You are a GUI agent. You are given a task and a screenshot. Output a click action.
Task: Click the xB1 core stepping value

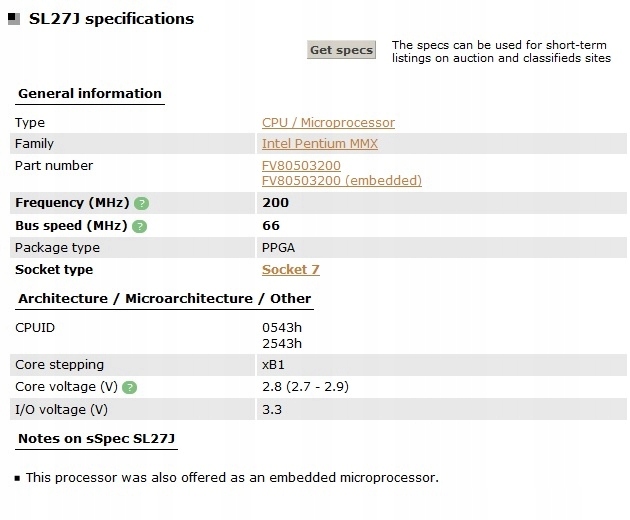coord(273,365)
